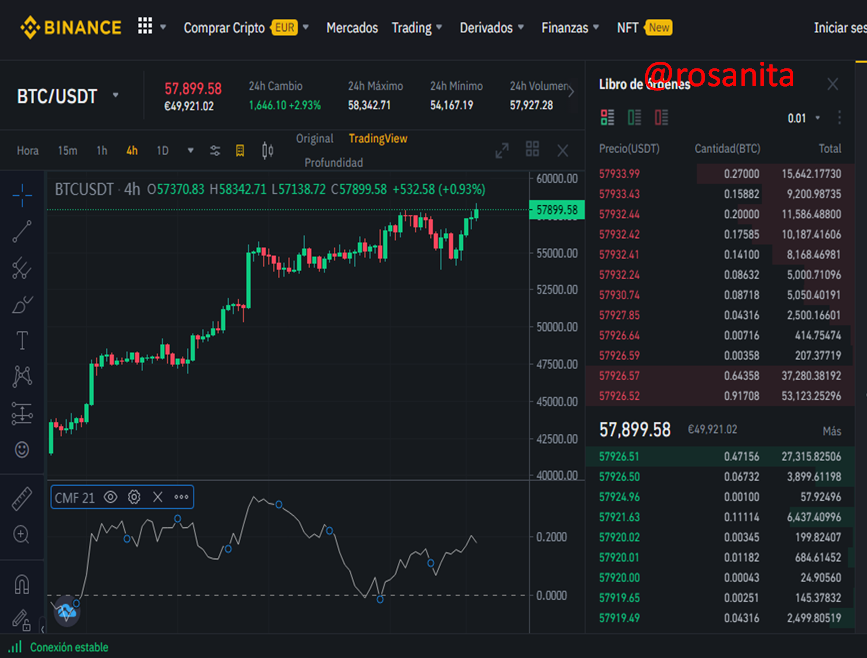Click the EUR currency badge

point(284,28)
